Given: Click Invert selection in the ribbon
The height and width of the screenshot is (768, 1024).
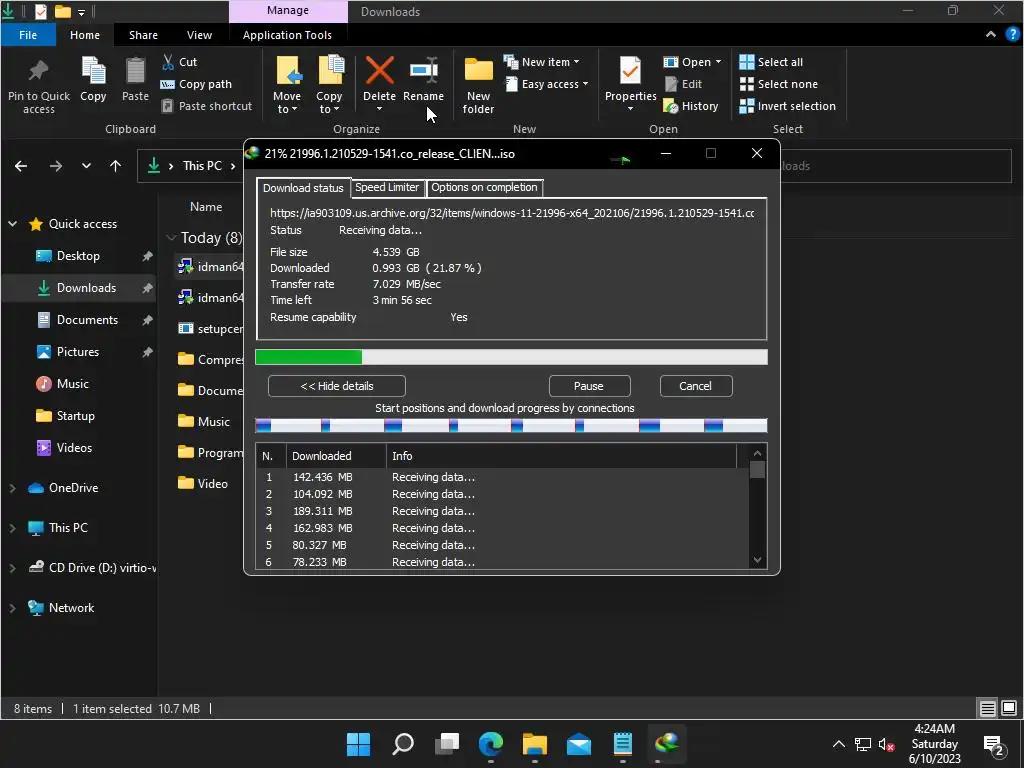Looking at the screenshot, I should (788, 106).
